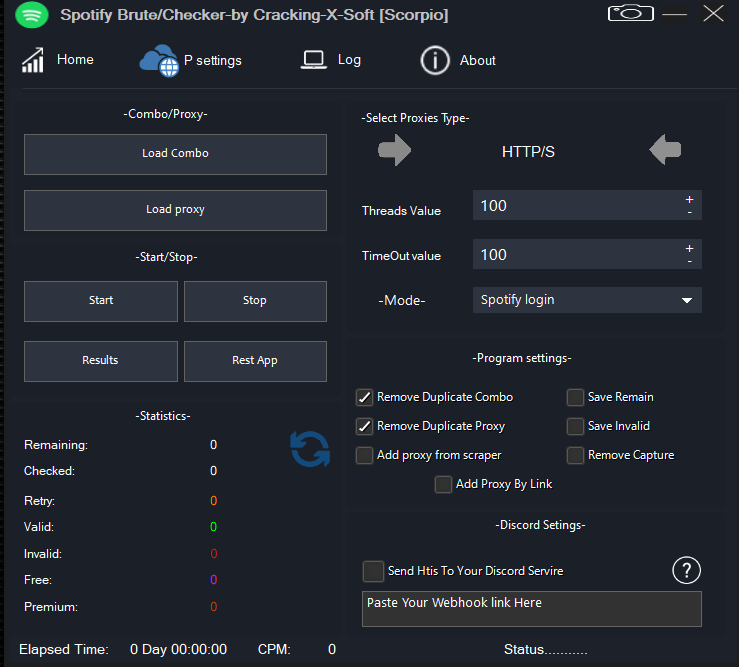Decrease TimeOut value with minus
The image size is (739, 667).
[x=689, y=262]
